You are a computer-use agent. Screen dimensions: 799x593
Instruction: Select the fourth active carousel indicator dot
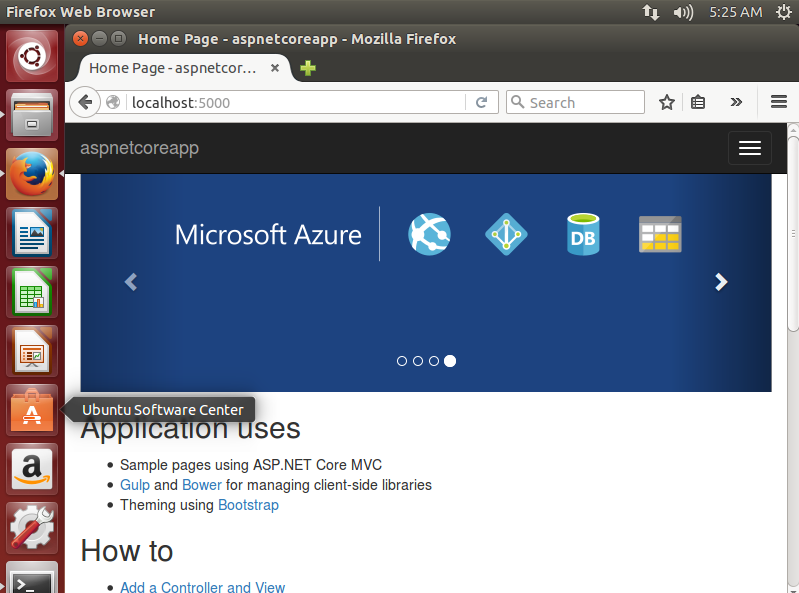[450, 361]
